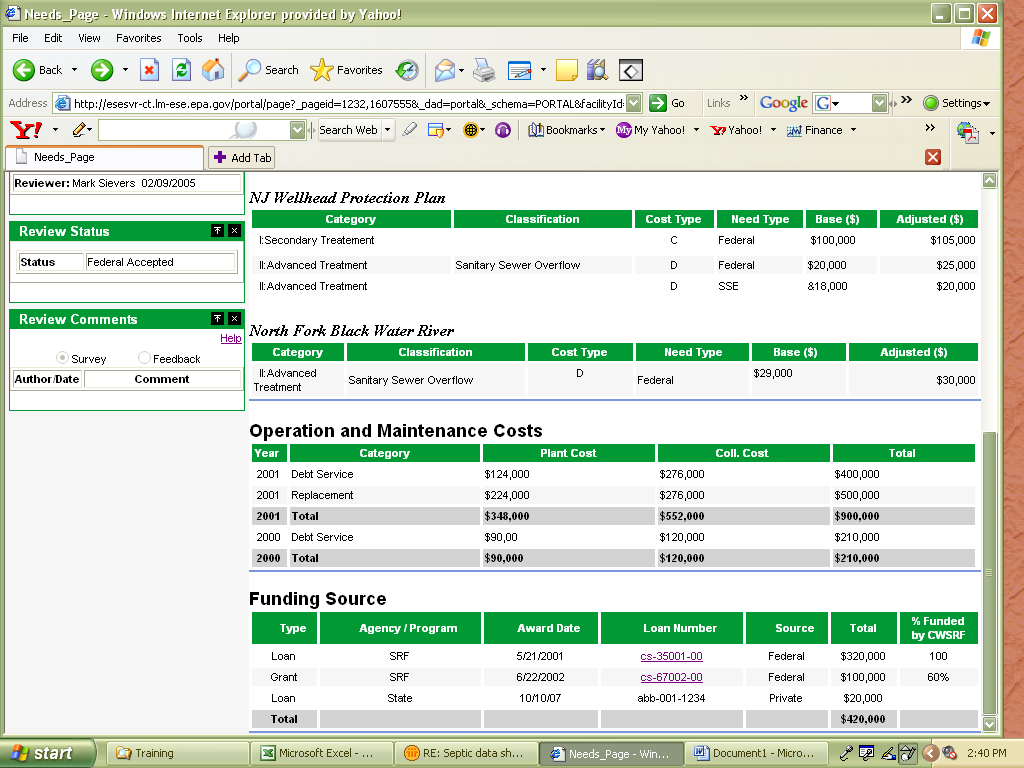Open the History clock icon
This screenshot has height=768, width=1024.
tap(407, 70)
